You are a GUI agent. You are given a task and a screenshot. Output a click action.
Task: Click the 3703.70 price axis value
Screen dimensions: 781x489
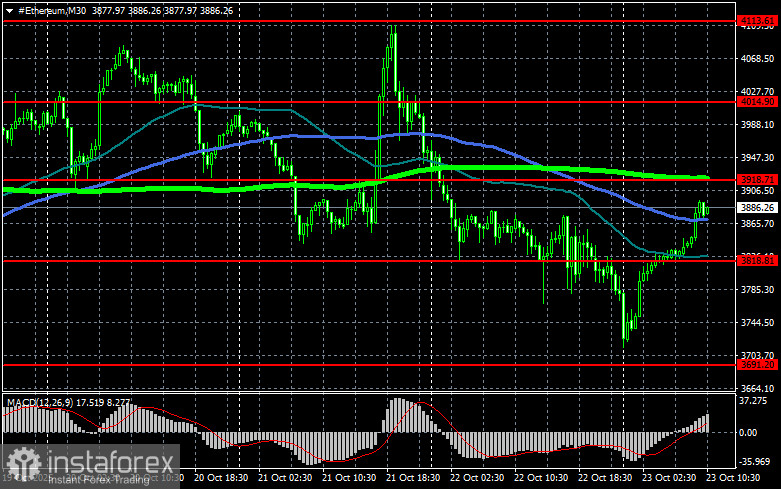757,355
